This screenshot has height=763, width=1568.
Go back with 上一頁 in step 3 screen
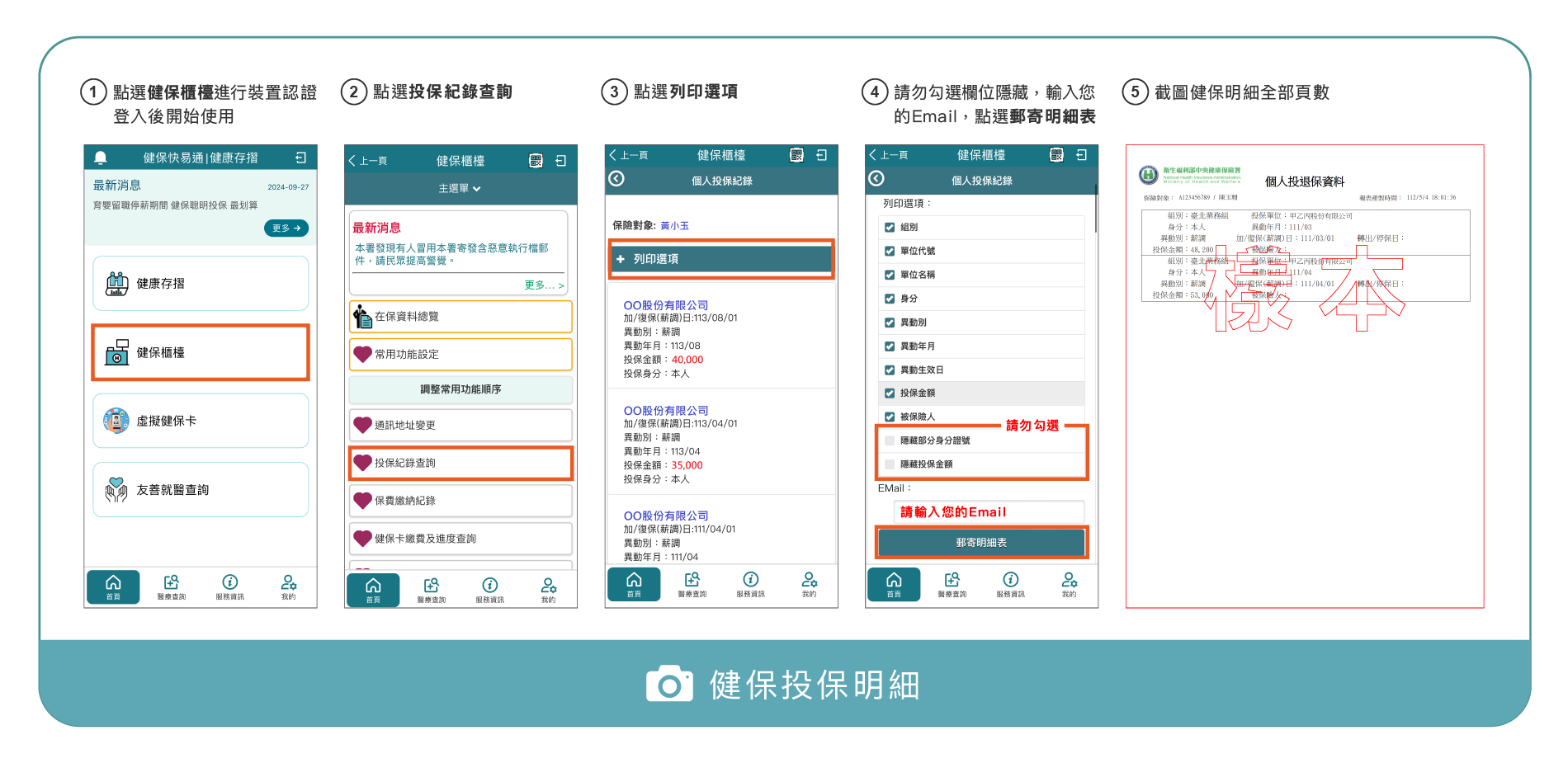pos(628,155)
